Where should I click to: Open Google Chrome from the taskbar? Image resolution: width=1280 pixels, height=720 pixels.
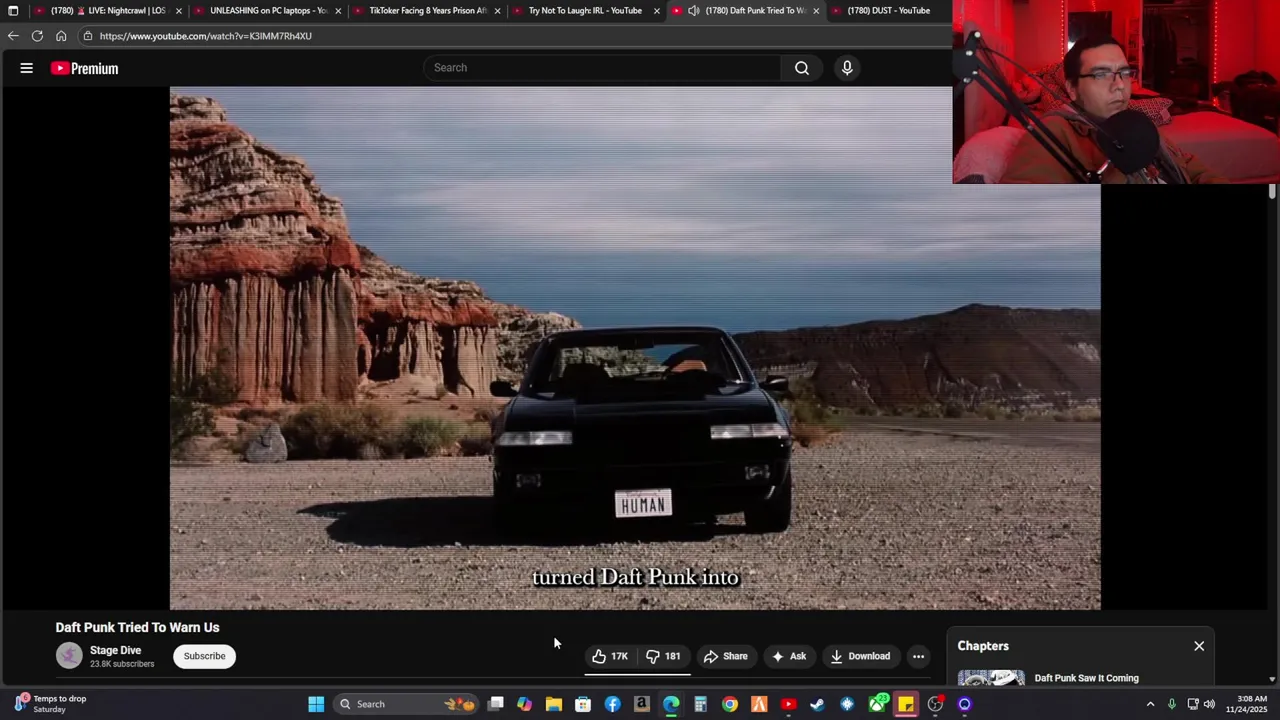730,704
